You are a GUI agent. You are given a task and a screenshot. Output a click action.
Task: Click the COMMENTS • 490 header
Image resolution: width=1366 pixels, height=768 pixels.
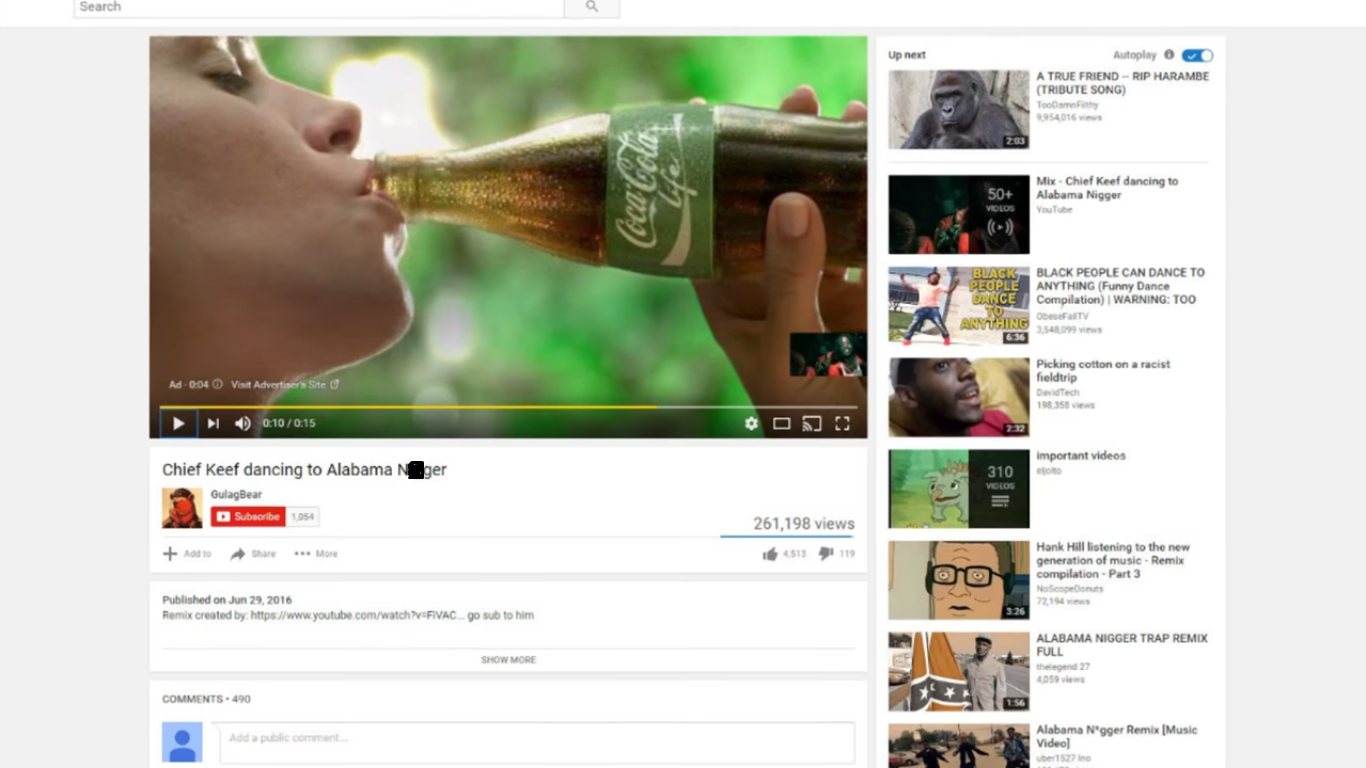pyautogui.click(x=206, y=699)
